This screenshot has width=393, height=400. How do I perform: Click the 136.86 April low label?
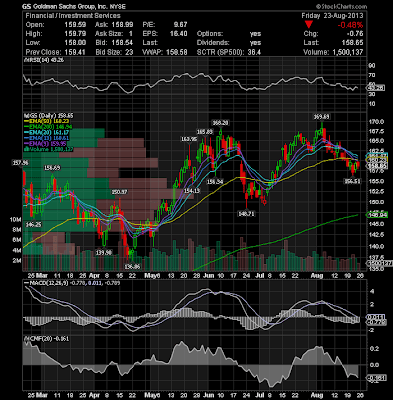[x=132, y=267]
